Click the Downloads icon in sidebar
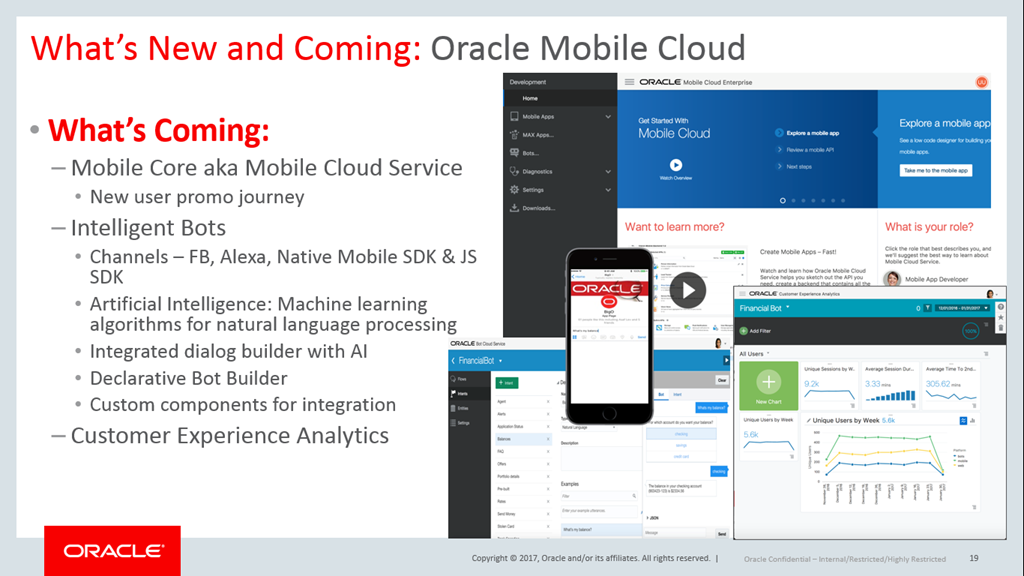 click(514, 208)
